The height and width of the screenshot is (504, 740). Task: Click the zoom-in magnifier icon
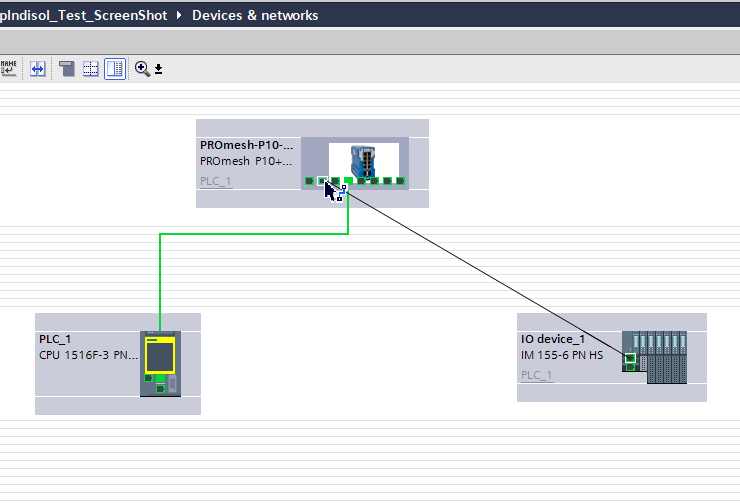point(142,69)
